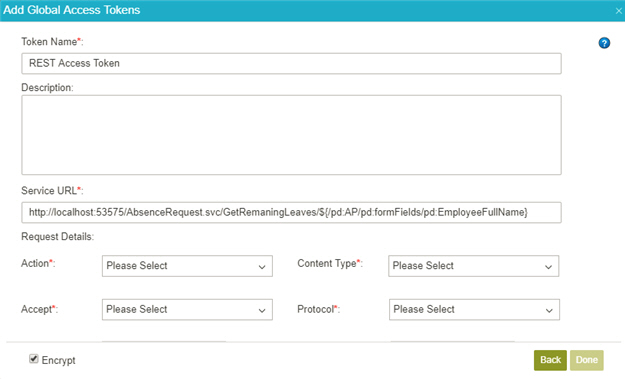Click the Service URL input field
Viewport: 625px width, 379px height.
click(291, 212)
